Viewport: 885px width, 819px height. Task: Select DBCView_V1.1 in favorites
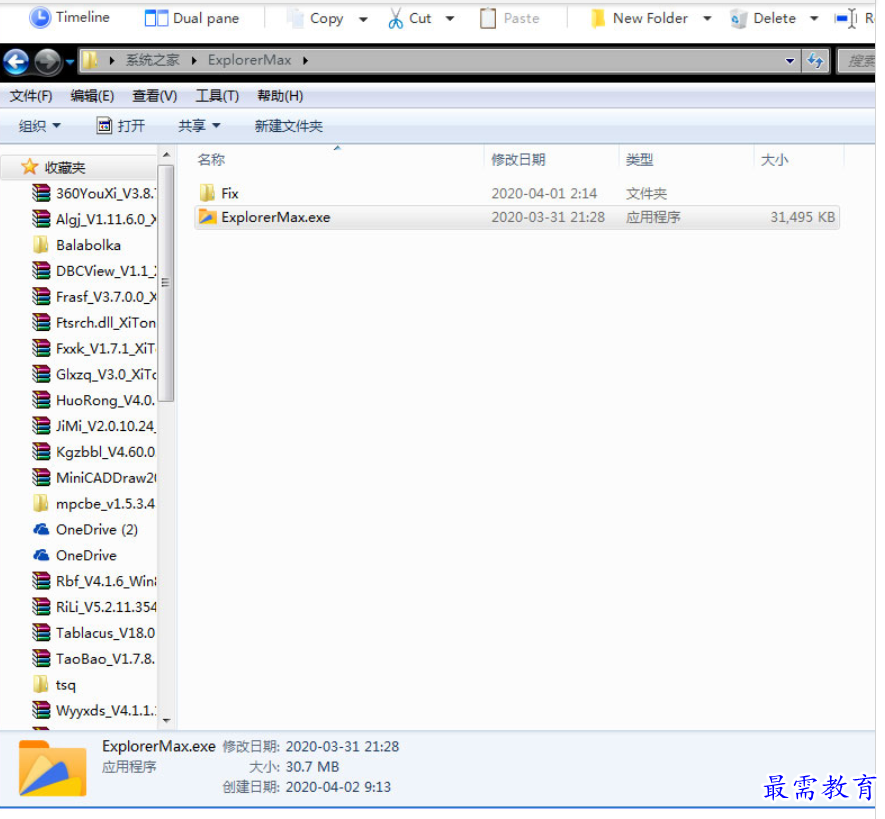[94, 271]
